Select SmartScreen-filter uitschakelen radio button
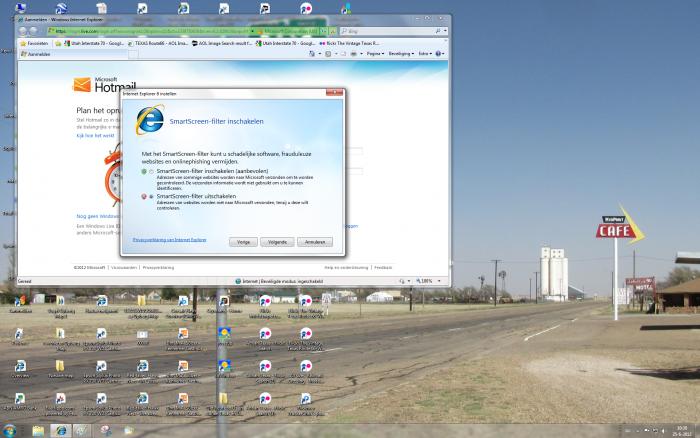 pyautogui.click(x=151, y=196)
